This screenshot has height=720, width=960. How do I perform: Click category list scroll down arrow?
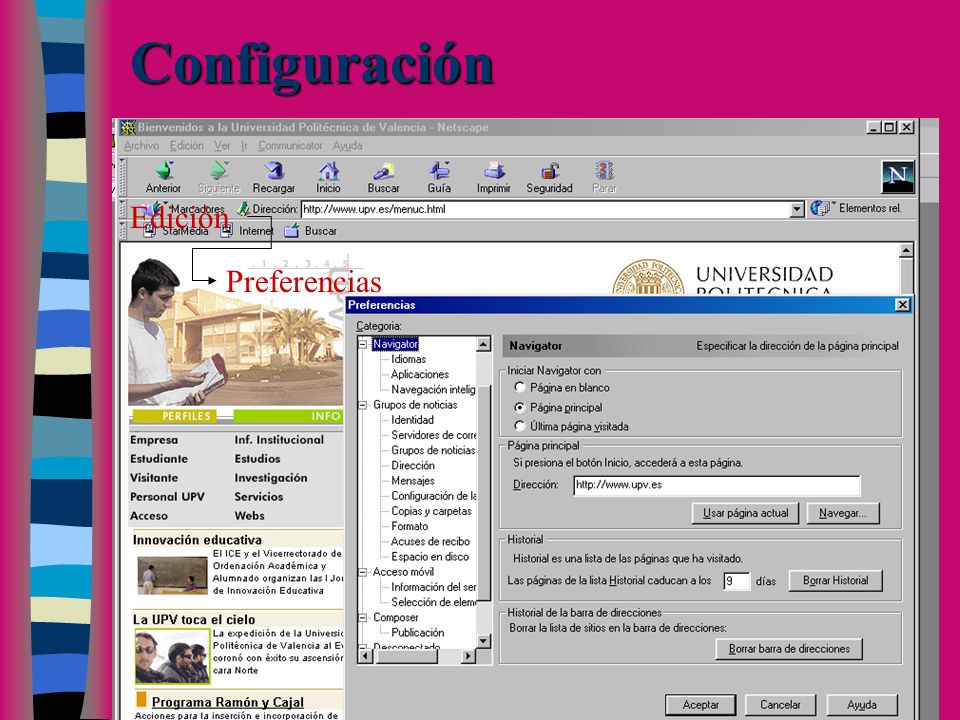point(484,641)
